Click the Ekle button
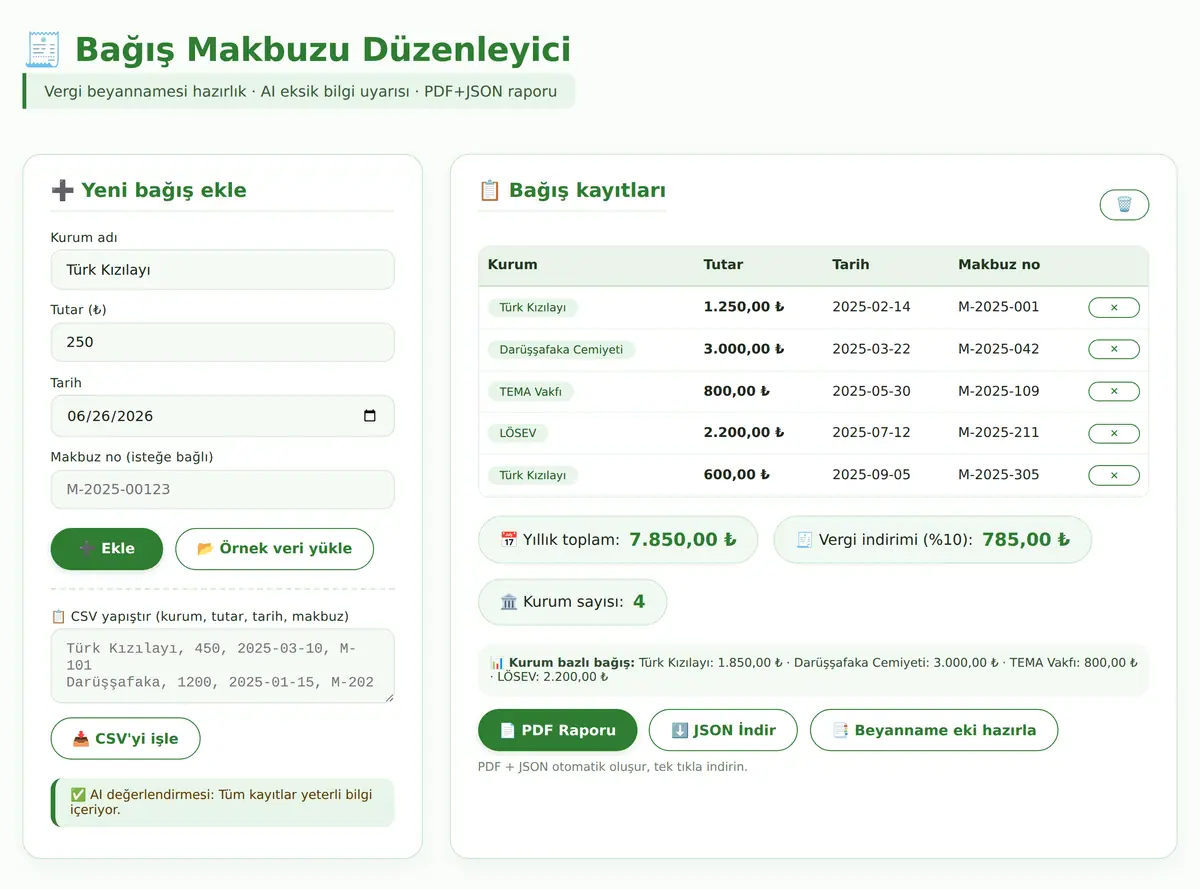Image resolution: width=1200 pixels, height=889 pixels. tap(107, 549)
